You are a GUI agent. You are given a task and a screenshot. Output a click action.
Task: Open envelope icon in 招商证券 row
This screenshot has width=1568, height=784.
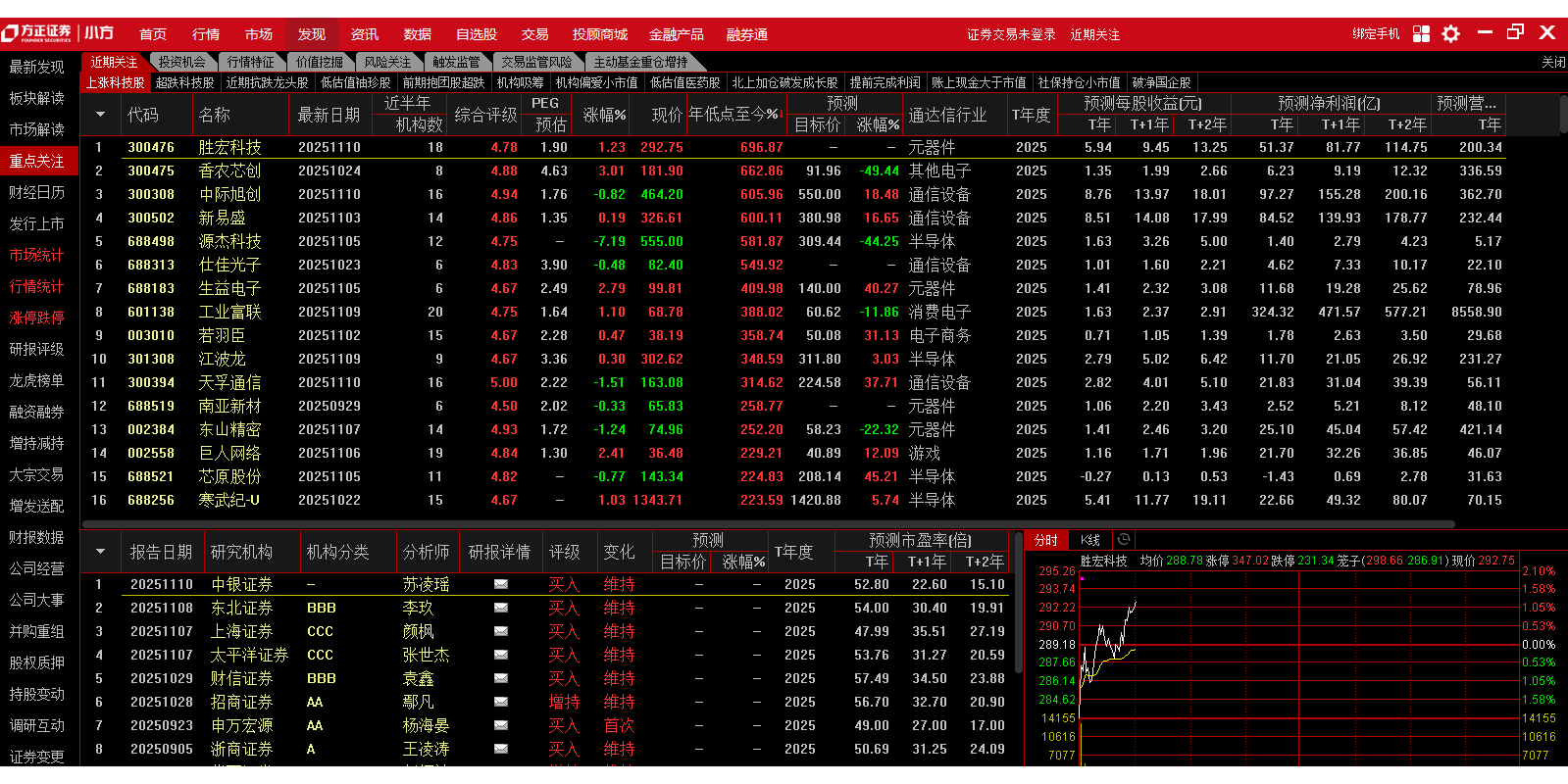pyautogui.click(x=500, y=702)
